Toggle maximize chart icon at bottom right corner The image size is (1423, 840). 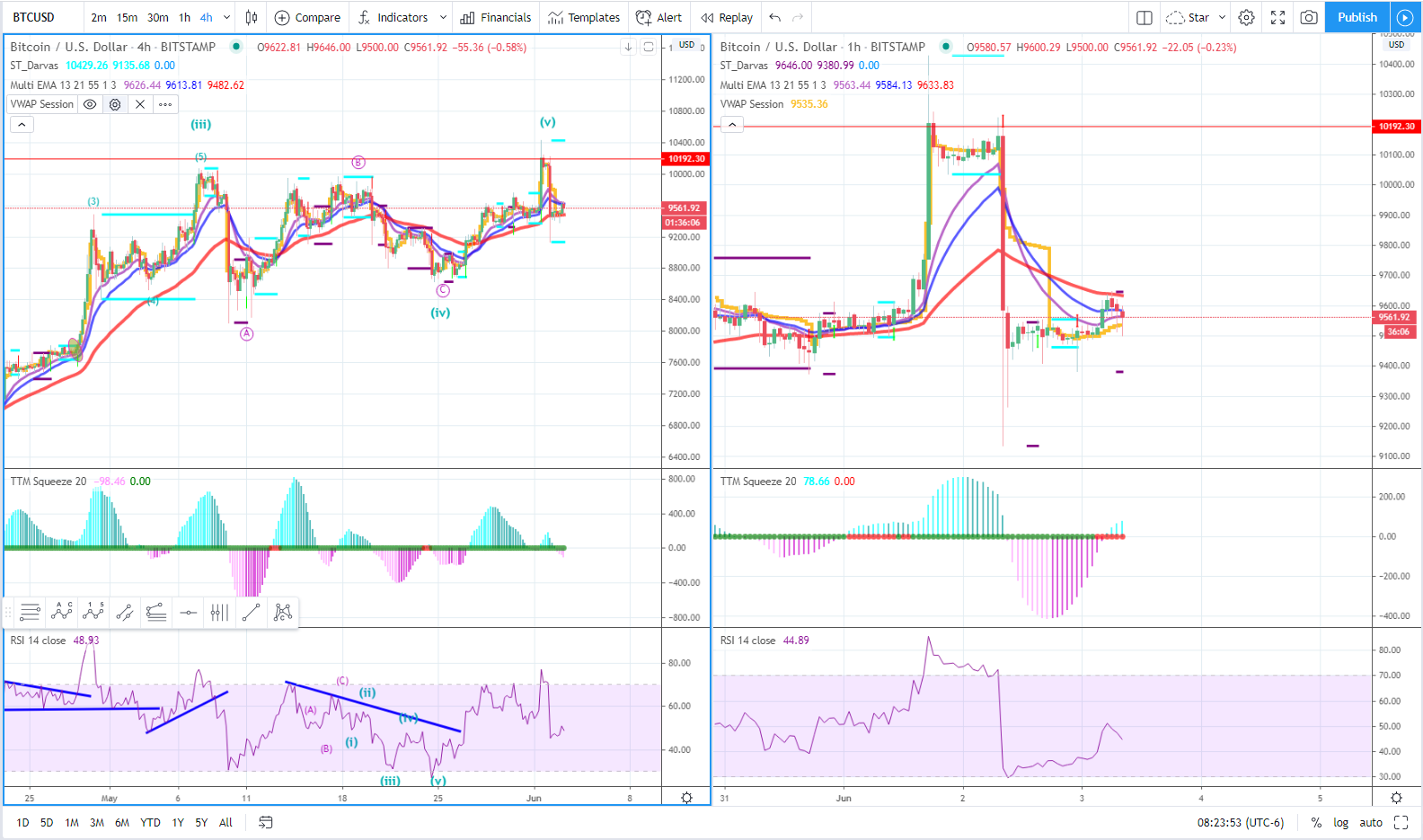1401,822
